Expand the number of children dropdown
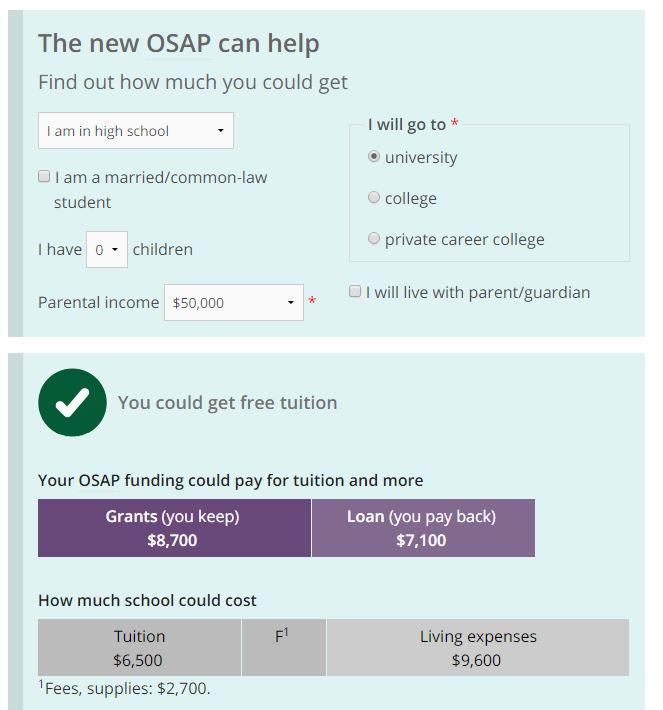 click(107, 249)
